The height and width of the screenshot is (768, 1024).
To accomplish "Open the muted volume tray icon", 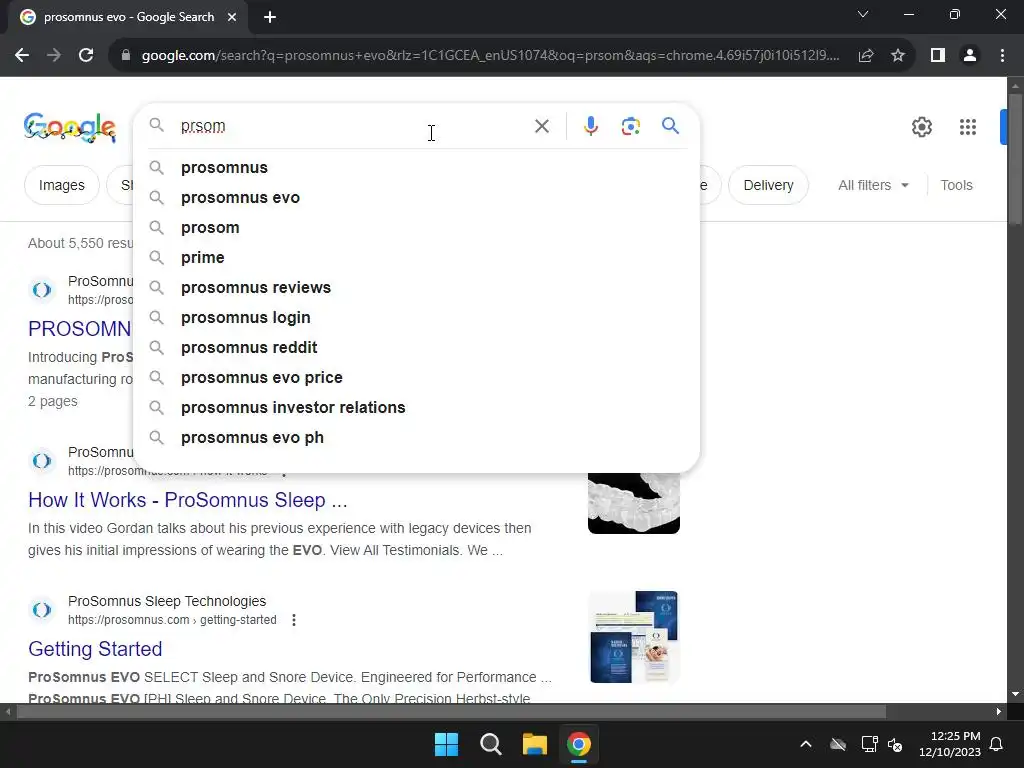I will pyautogui.click(x=895, y=744).
